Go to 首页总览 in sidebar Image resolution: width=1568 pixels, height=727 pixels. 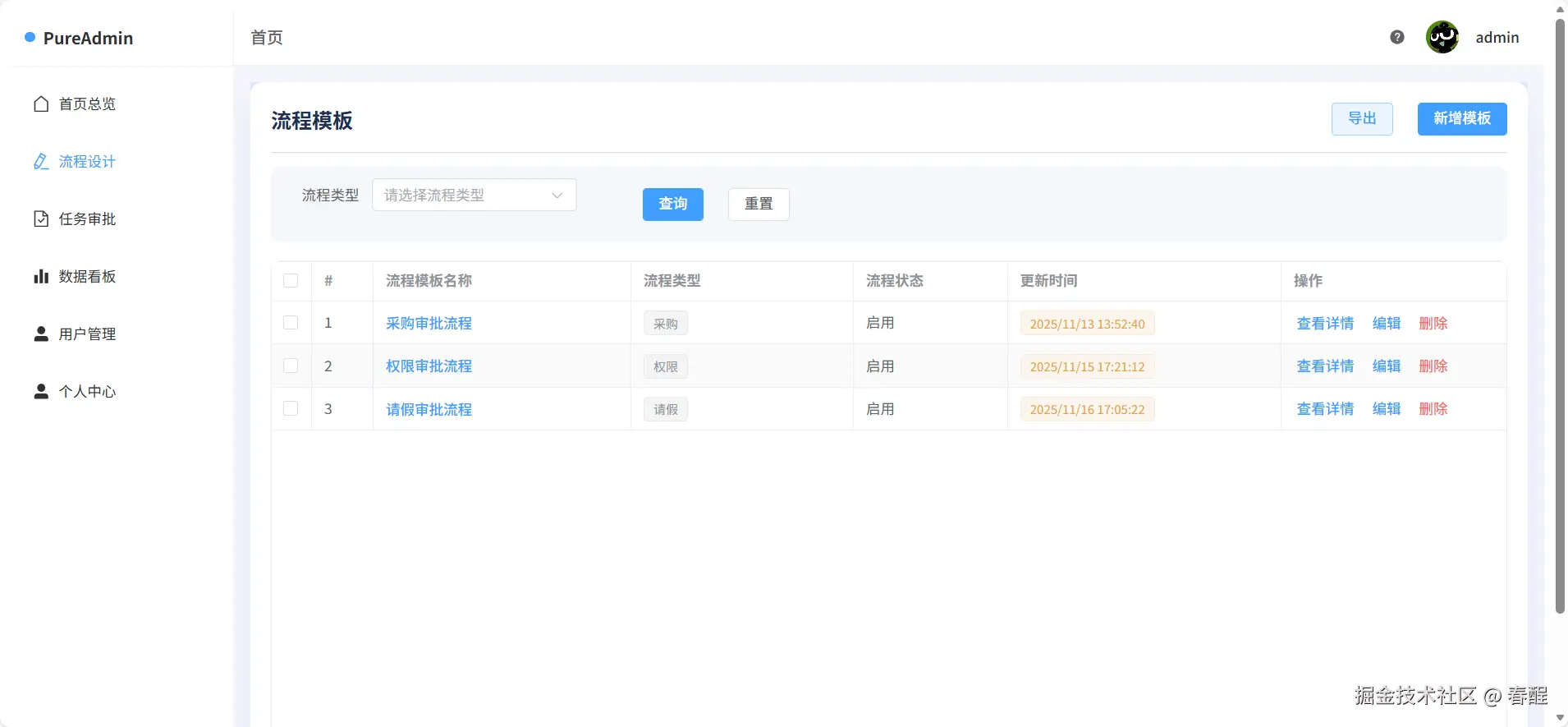87,104
